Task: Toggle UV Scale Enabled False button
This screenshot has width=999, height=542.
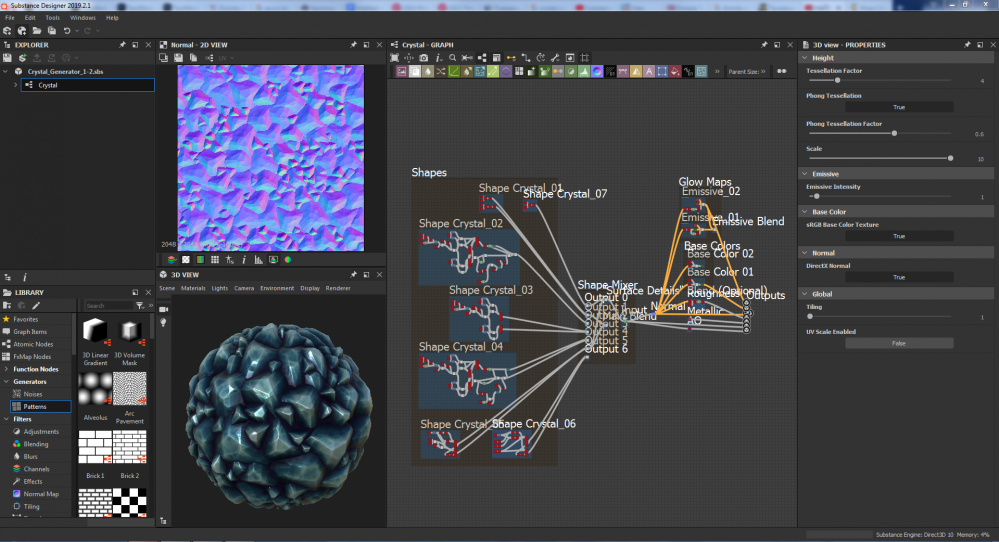Action: pyautogui.click(x=898, y=343)
